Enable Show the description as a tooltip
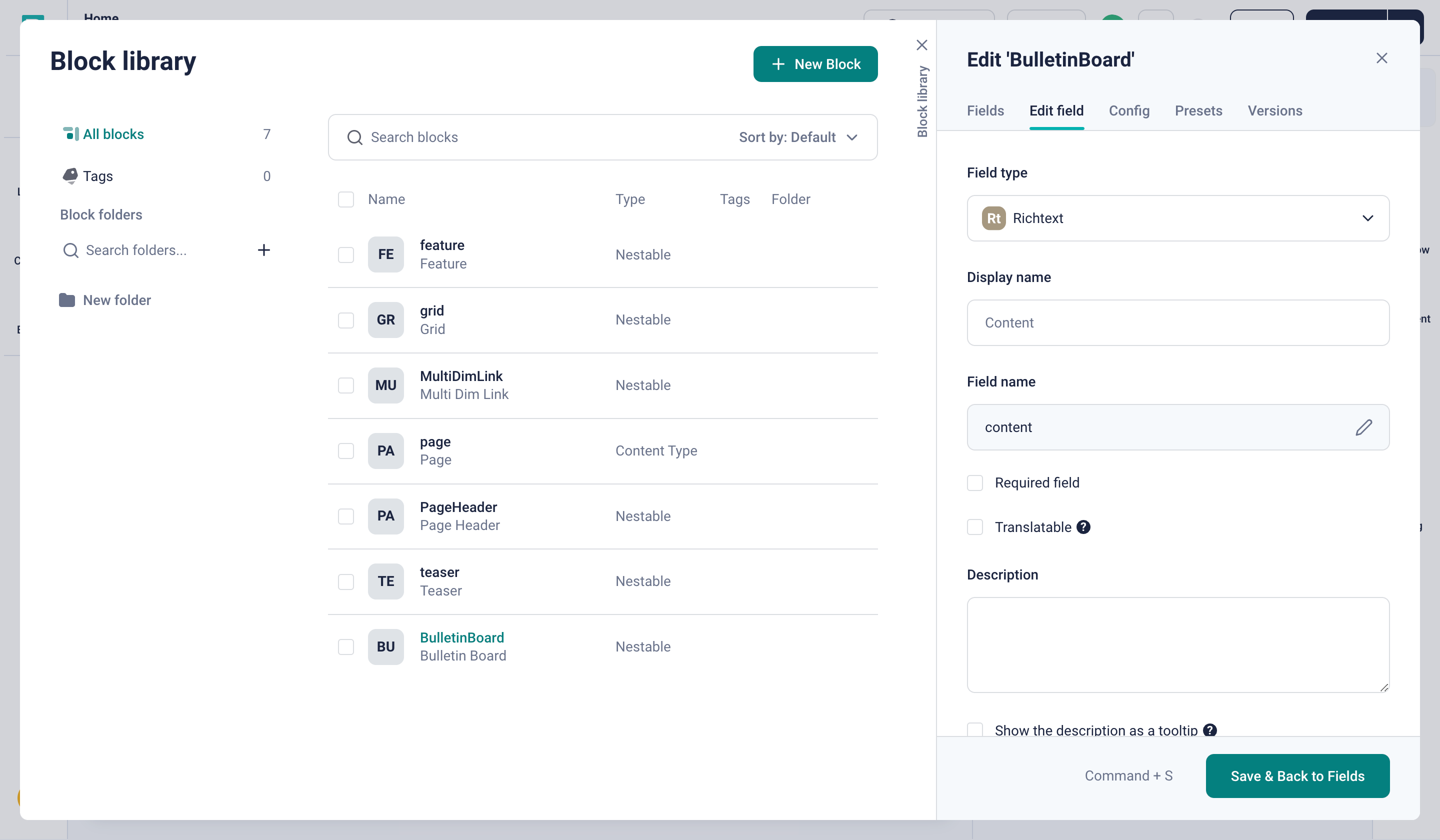Viewport: 1440px width, 840px height. coord(975,729)
